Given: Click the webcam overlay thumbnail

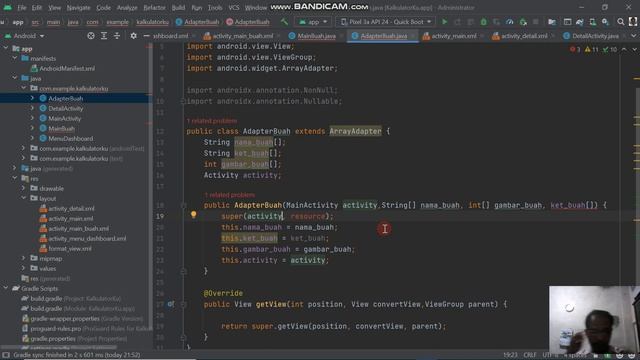Looking at the screenshot, I should [x=594, y=320].
